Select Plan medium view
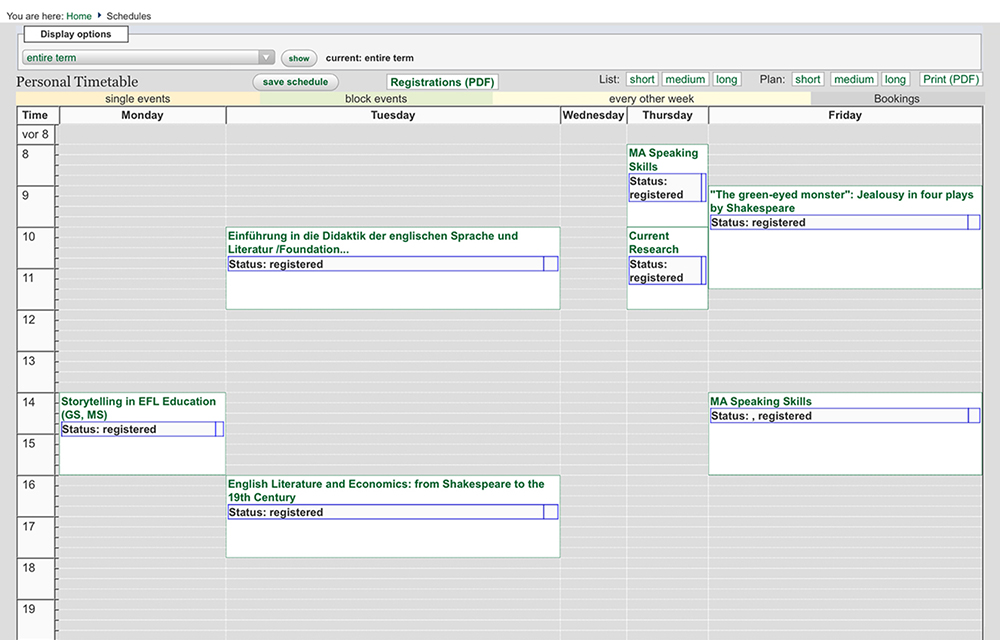This screenshot has height=640, width=1000. (853, 79)
